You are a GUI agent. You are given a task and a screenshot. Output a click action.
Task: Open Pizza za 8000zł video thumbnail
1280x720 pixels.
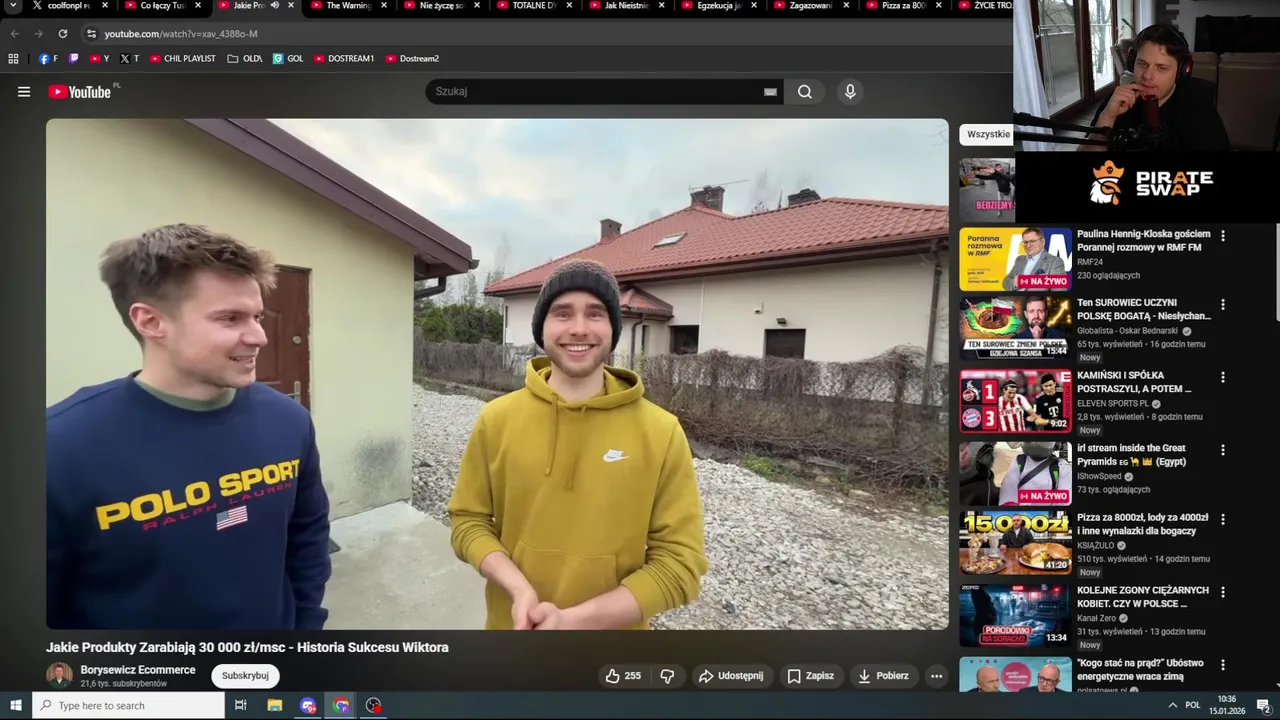click(1015, 542)
